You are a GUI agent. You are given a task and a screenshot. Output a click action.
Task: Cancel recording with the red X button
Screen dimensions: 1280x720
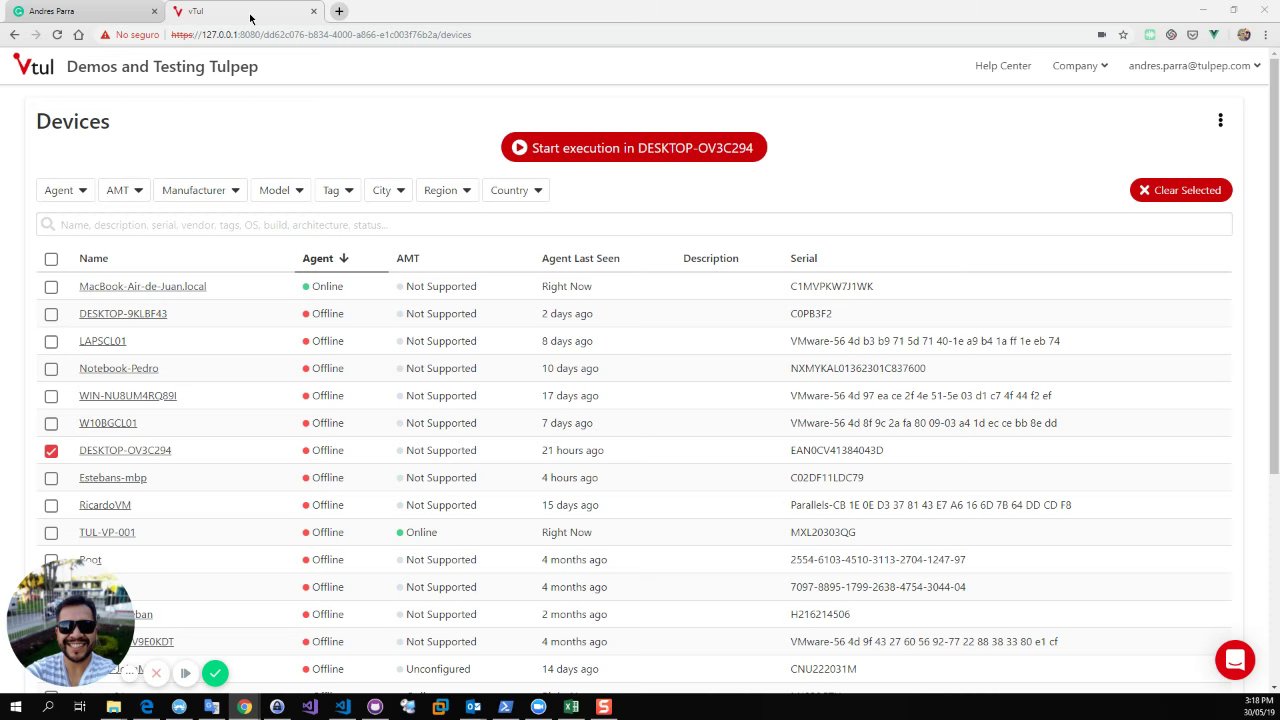pos(156,673)
